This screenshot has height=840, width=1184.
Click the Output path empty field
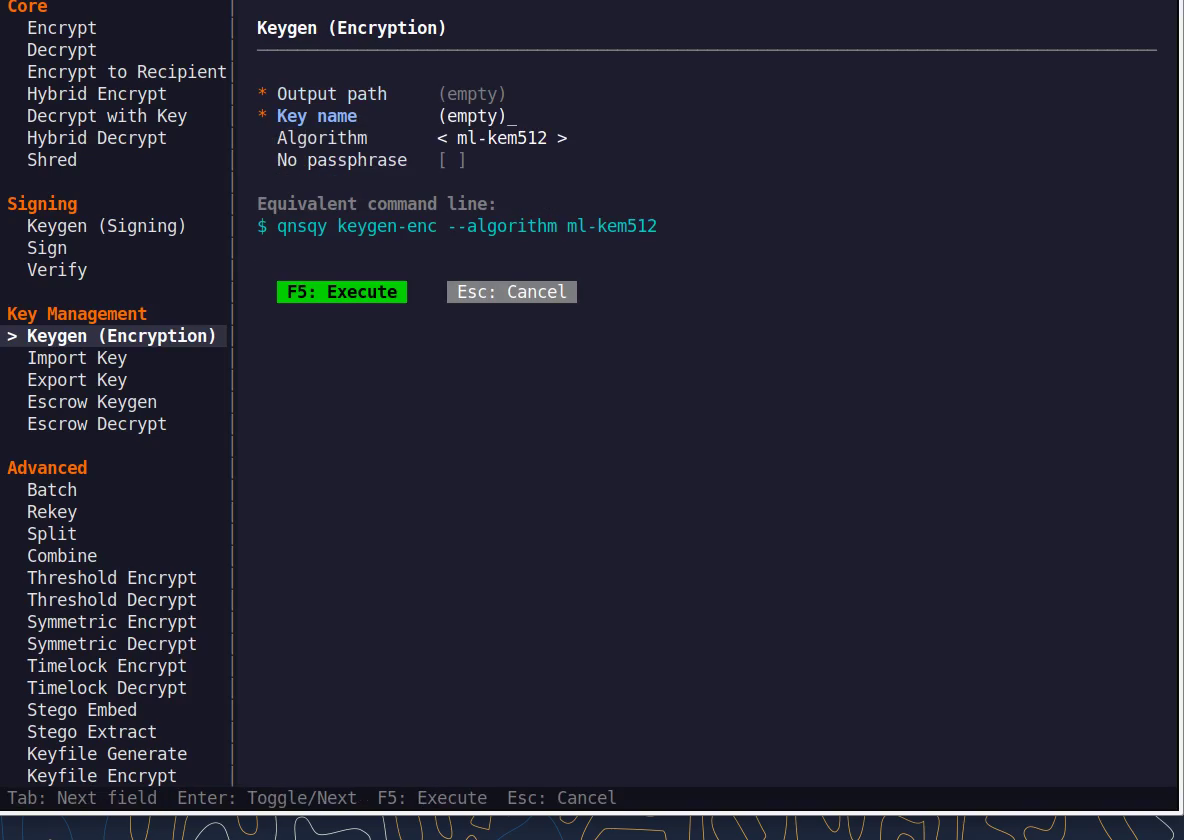coord(472,94)
